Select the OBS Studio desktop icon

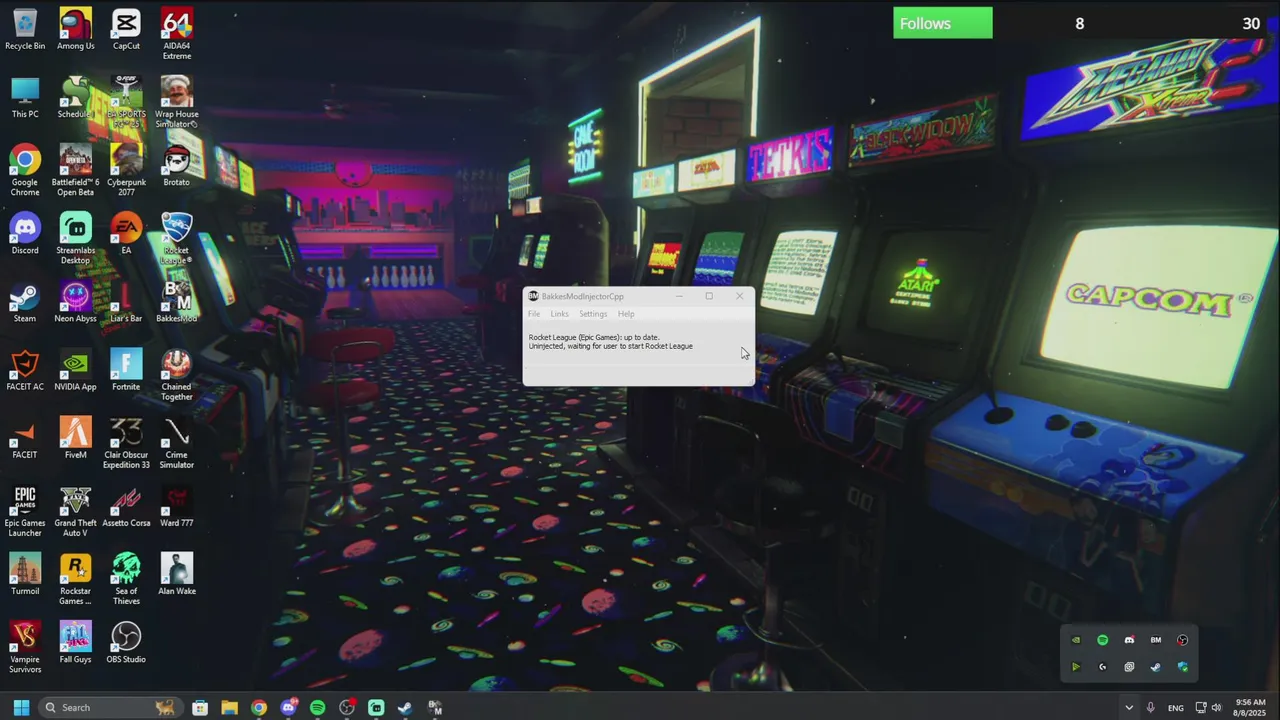126,641
